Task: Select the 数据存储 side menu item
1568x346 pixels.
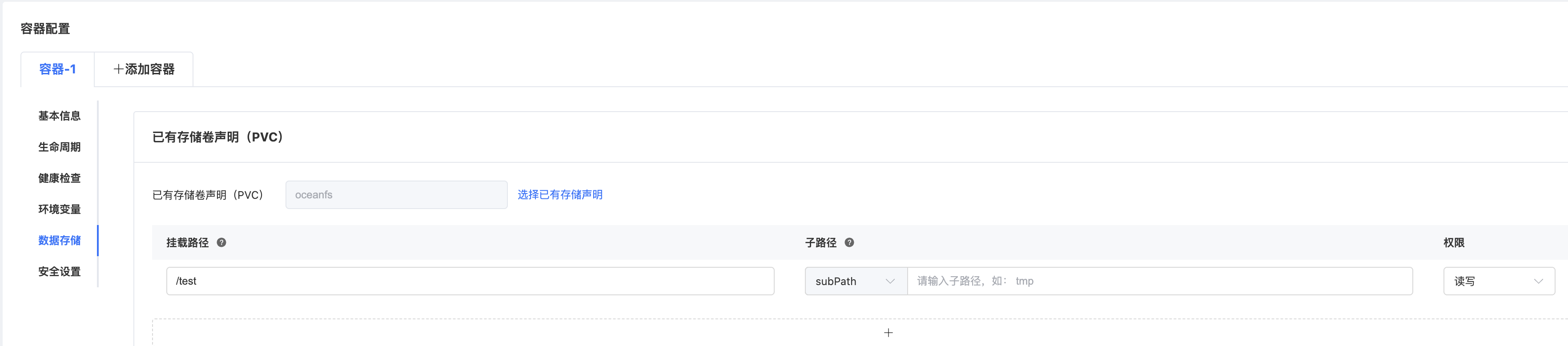Action: [59, 240]
